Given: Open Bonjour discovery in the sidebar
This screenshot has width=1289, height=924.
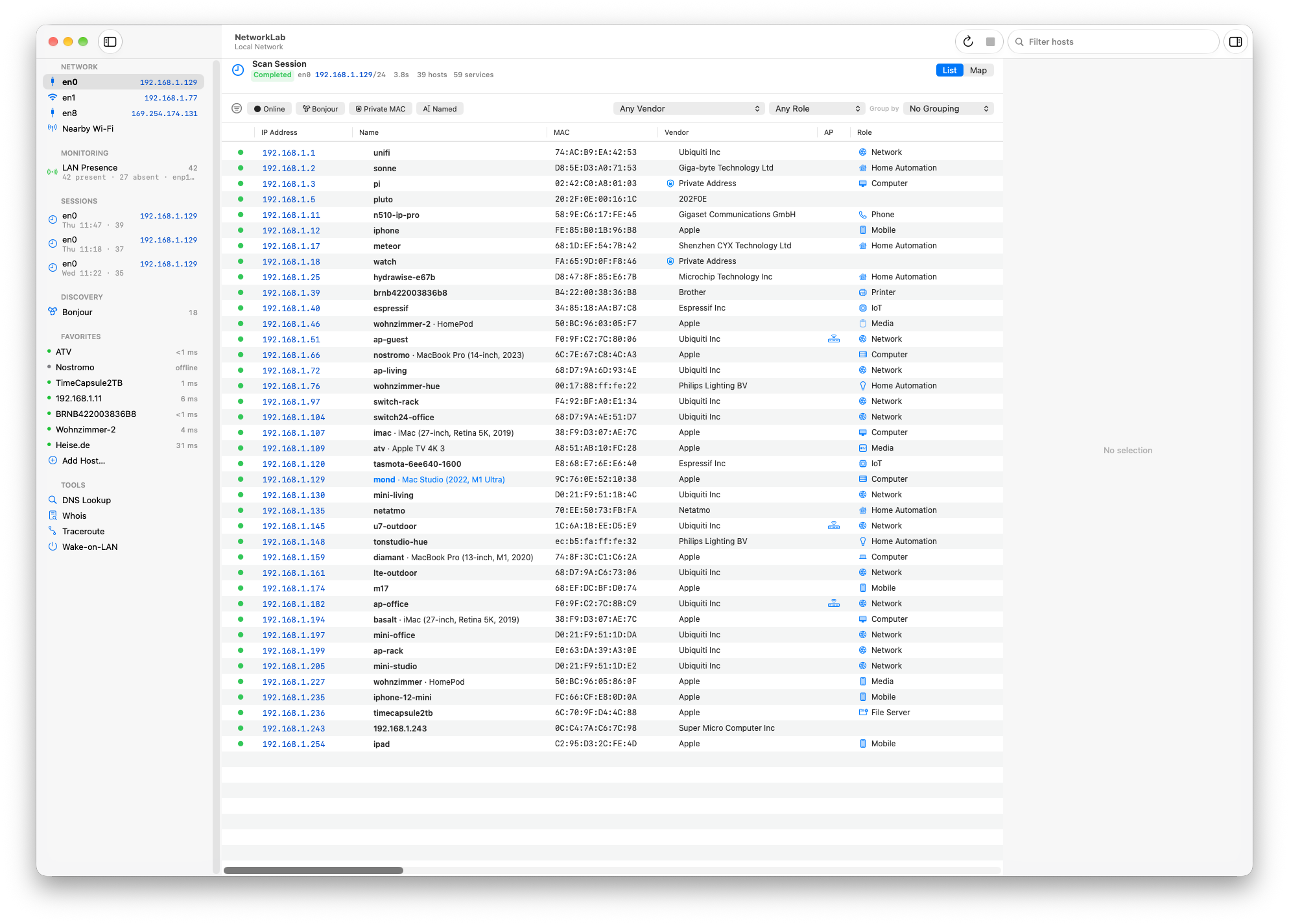Looking at the screenshot, I should (123, 313).
